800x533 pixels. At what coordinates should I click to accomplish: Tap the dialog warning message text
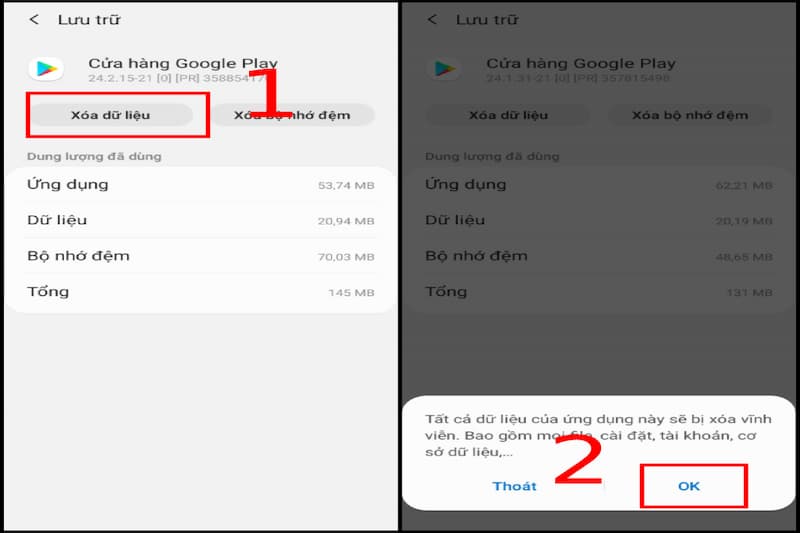pos(598,436)
